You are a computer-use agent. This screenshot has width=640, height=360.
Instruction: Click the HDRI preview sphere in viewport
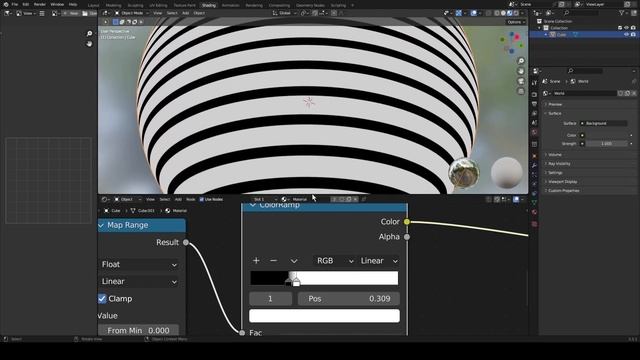coord(464,173)
